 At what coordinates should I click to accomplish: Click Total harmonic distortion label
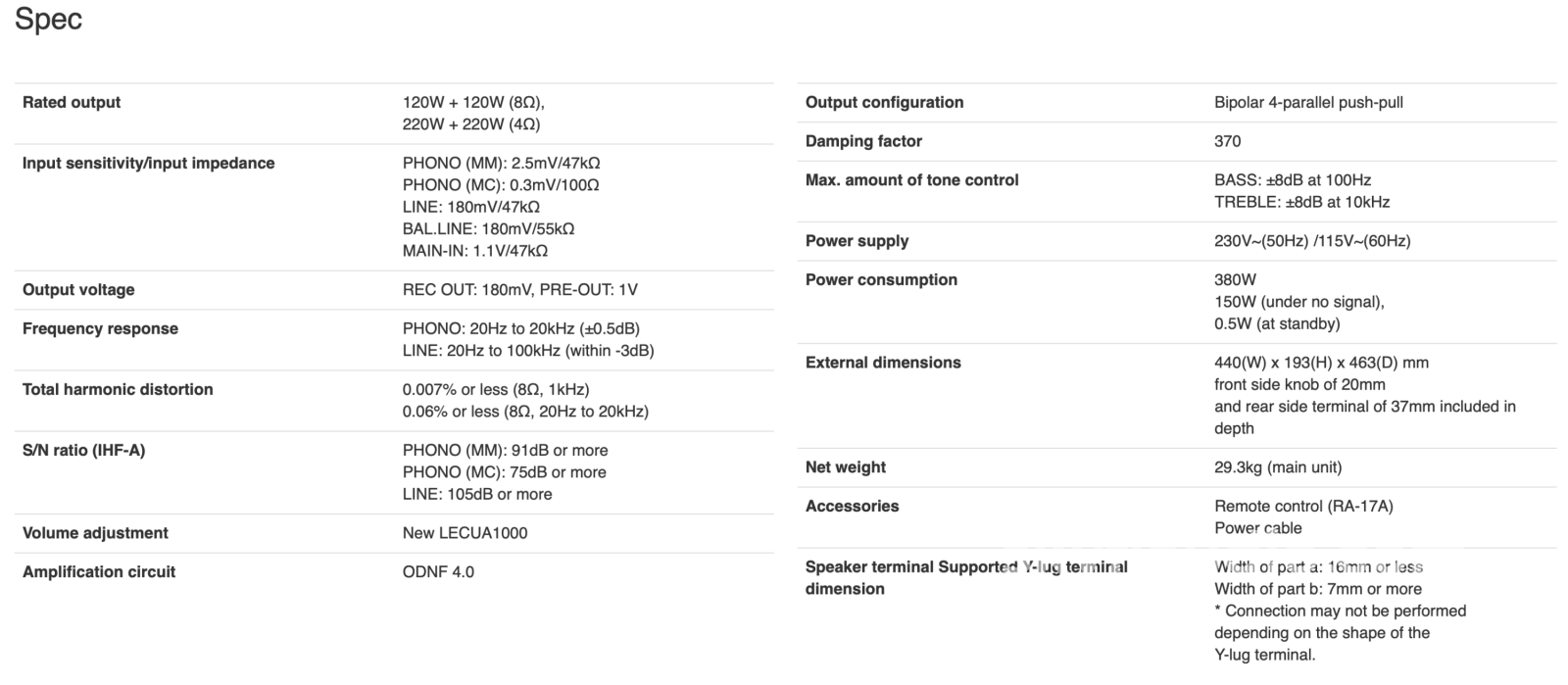pos(118,389)
